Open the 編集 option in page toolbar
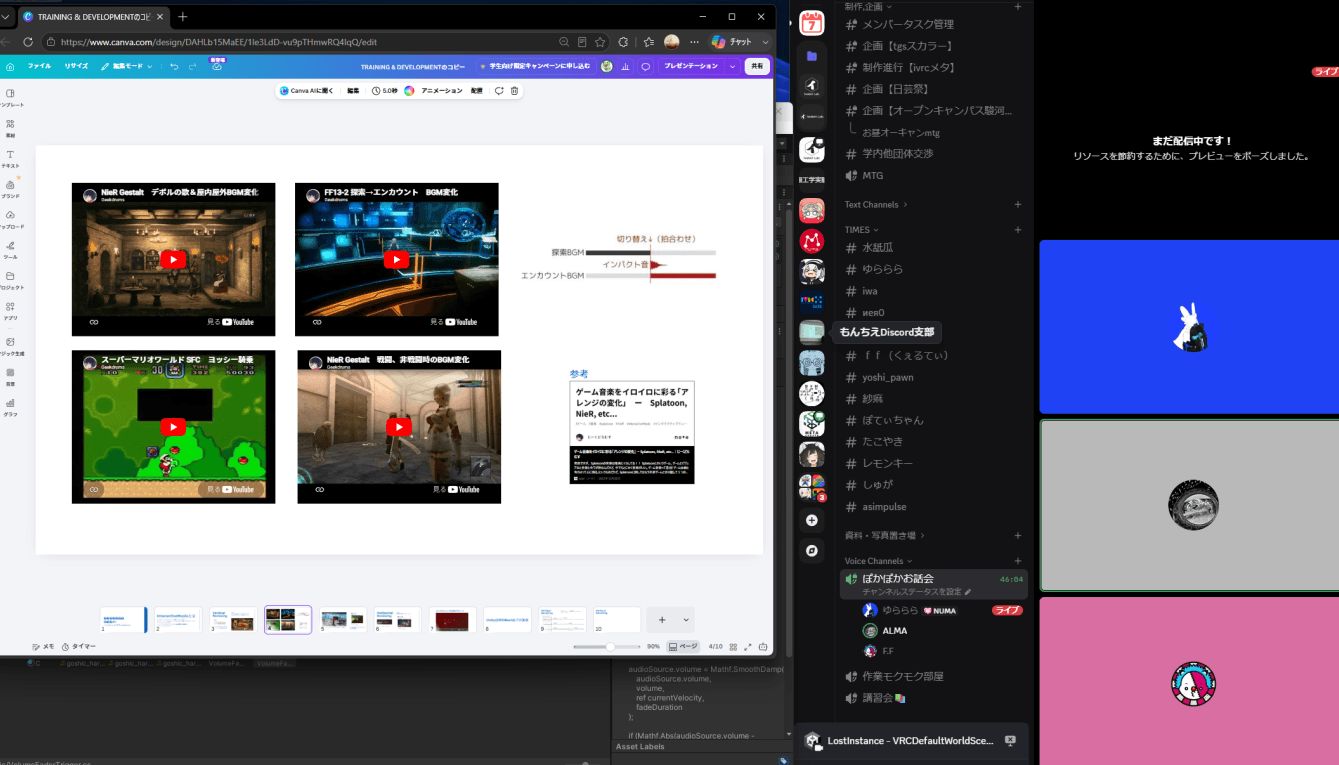1339x765 pixels. [353, 91]
